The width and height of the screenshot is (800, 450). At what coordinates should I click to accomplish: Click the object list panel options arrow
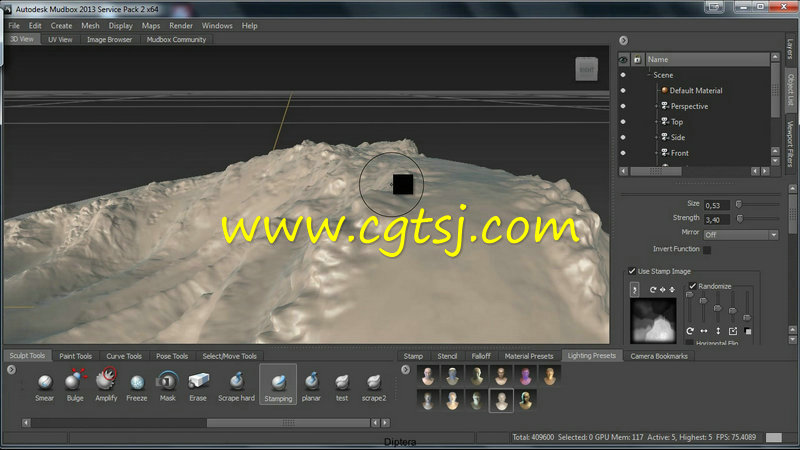coord(623,40)
